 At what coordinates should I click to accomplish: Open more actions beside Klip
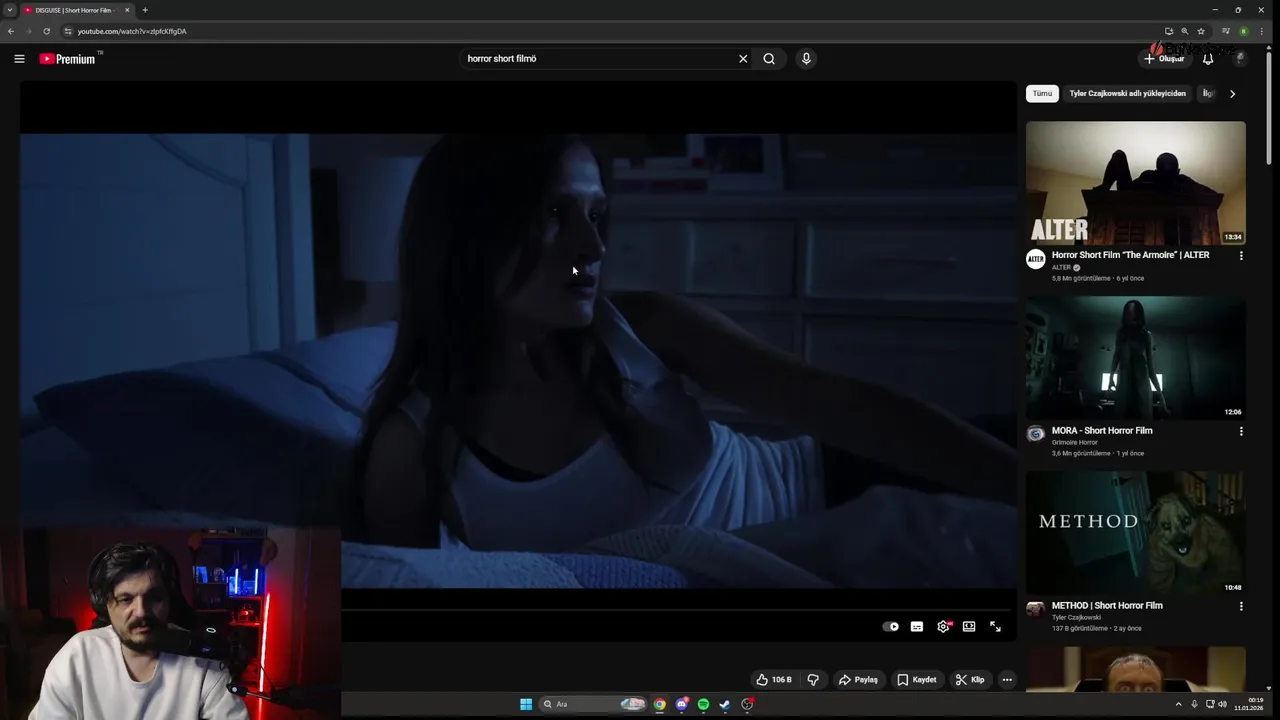(x=1007, y=680)
